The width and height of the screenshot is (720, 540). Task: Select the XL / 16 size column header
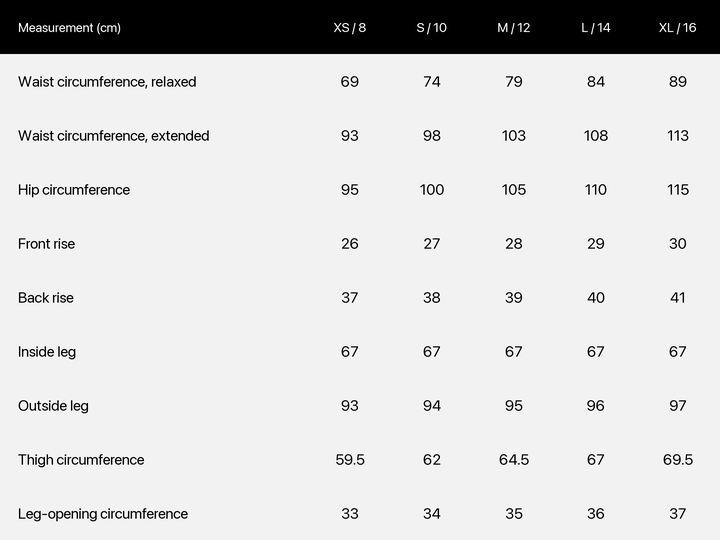(x=677, y=28)
